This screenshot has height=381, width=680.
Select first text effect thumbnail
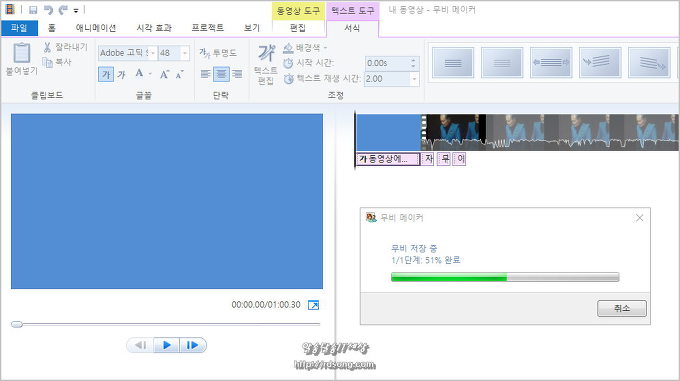[x=453, y=63]
